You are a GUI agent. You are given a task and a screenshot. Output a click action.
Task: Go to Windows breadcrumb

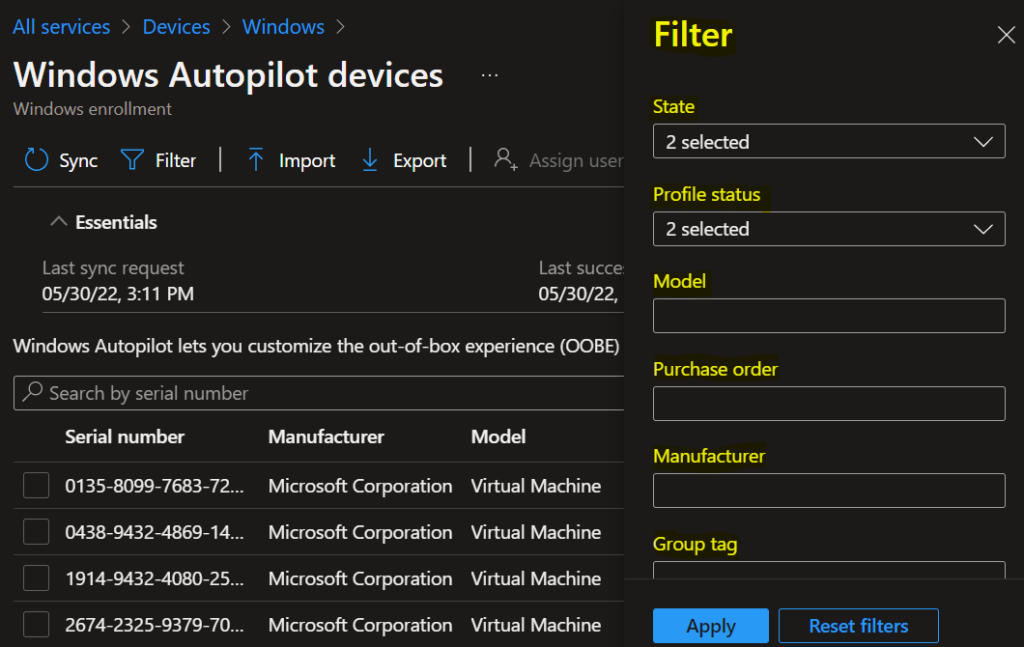tap(283, 27)
